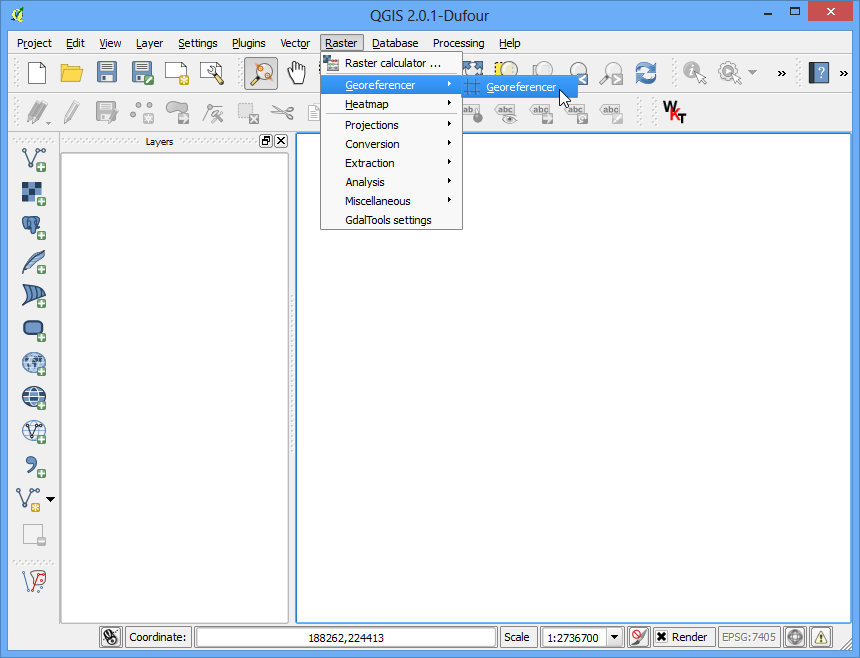Click the Cut Features scissors icon
The image size is (860, 658).
pos(282,112)
